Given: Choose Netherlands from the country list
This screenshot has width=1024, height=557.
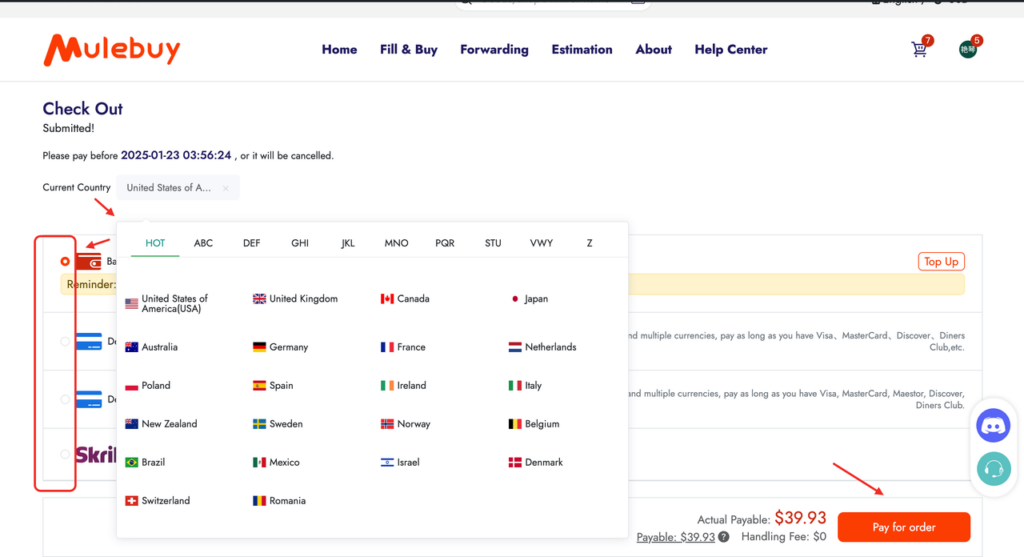Looking at the screenshot, I should 542,347.
